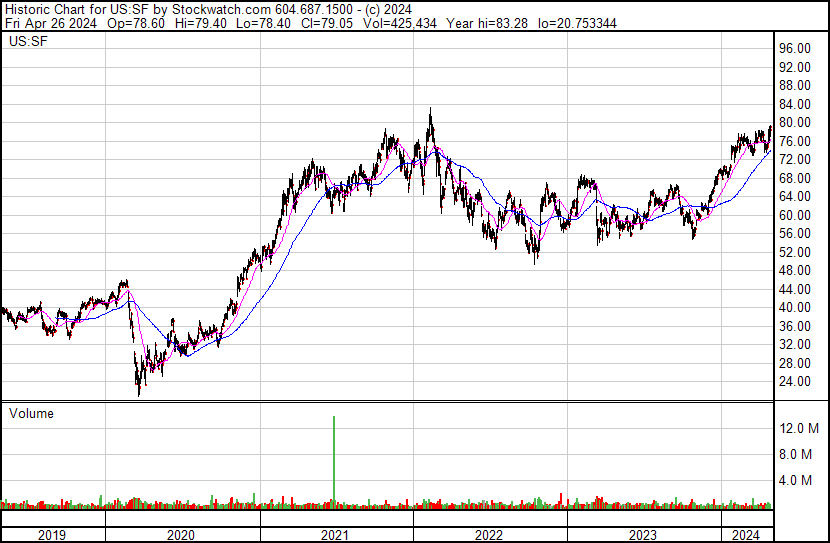The image size is (830, 543).
Task: Click the Op=78.60 open value
Action: coord(136,23)
